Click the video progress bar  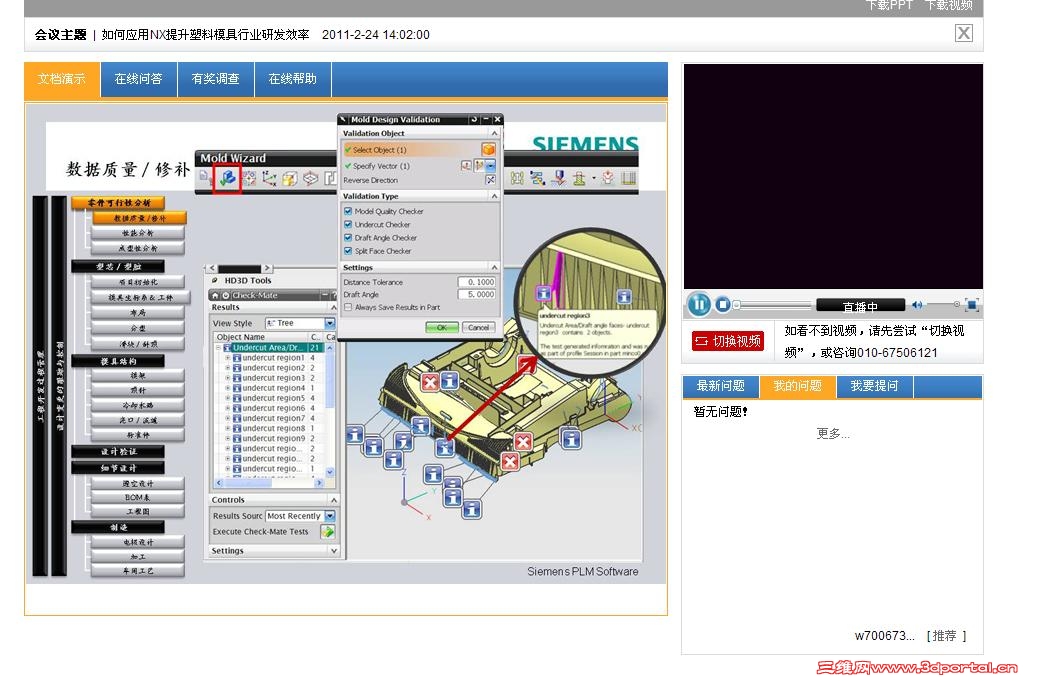click(x=773, y=305)
